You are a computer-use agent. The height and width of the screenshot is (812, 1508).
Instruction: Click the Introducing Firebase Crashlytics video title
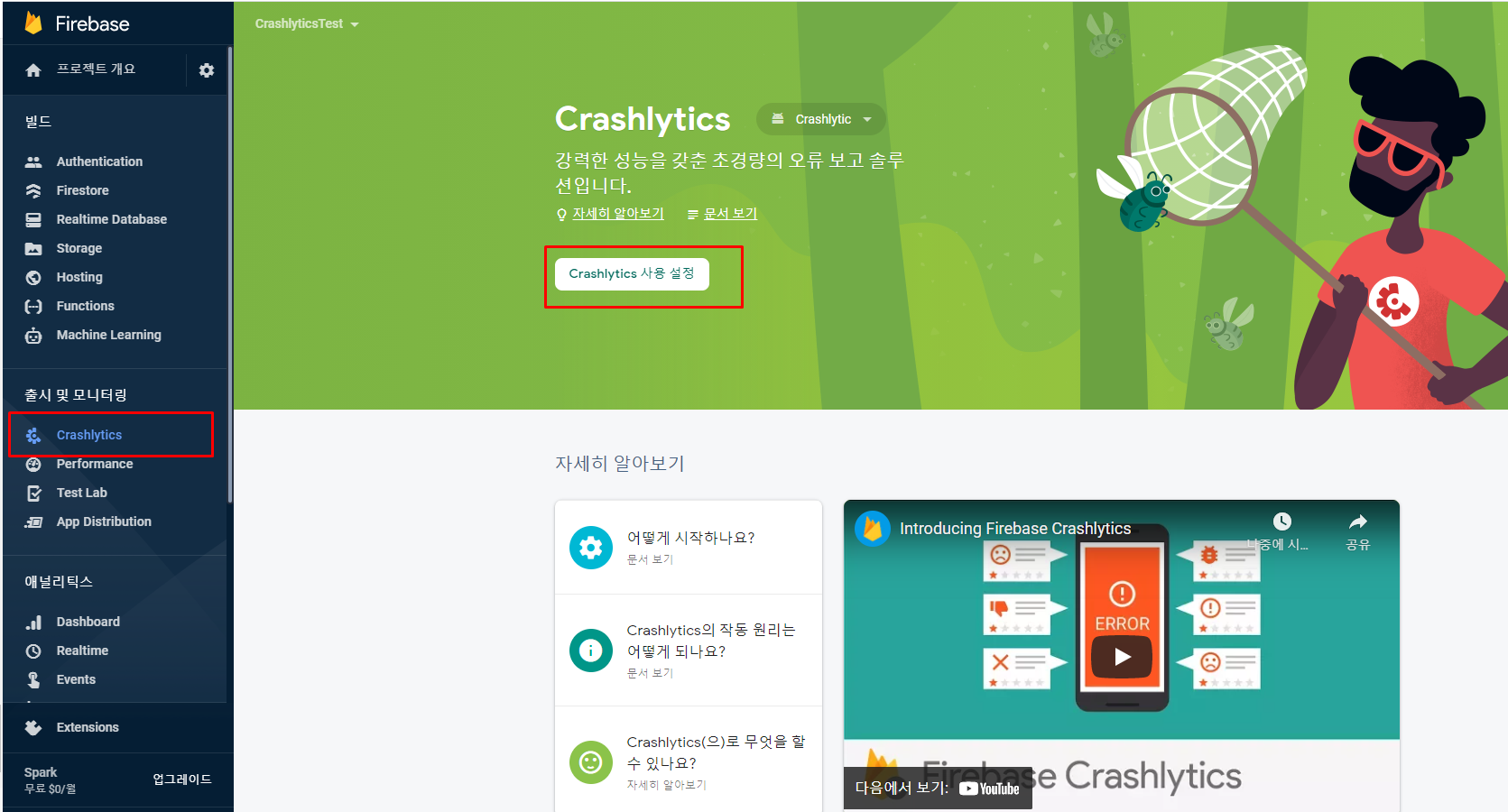(1015, 529)
